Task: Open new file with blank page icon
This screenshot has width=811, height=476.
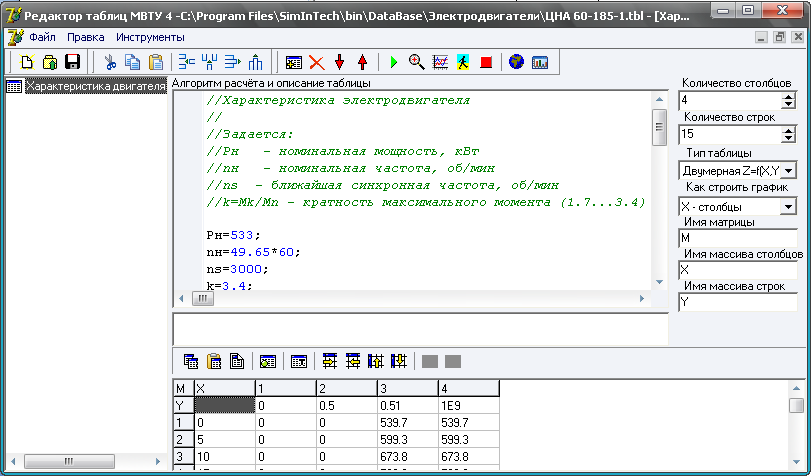Action: 24,62
